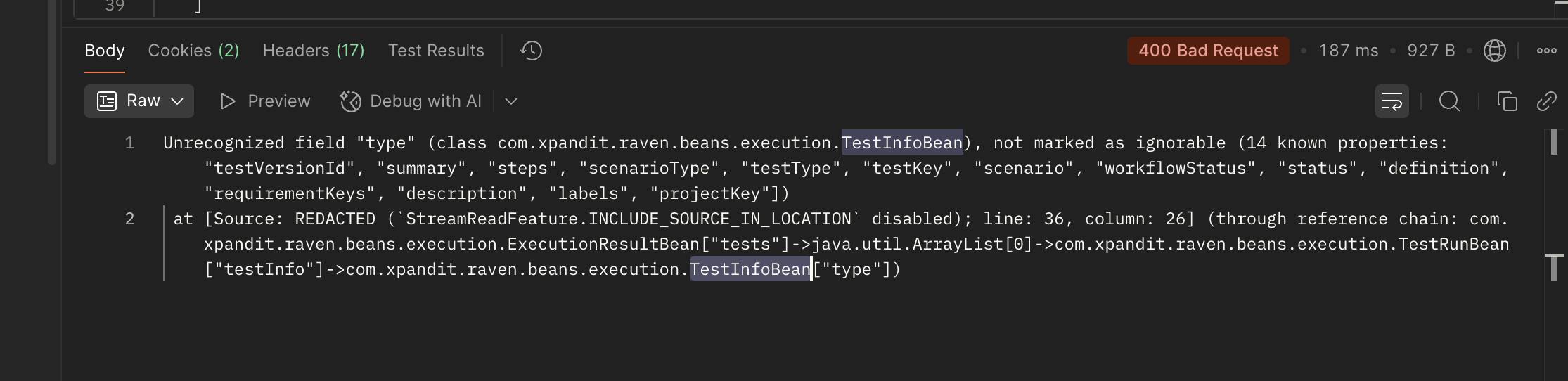Screen dimensions: 1568x381
Task: Click the globe network info icon
Action: click(x=1494, y=51)
